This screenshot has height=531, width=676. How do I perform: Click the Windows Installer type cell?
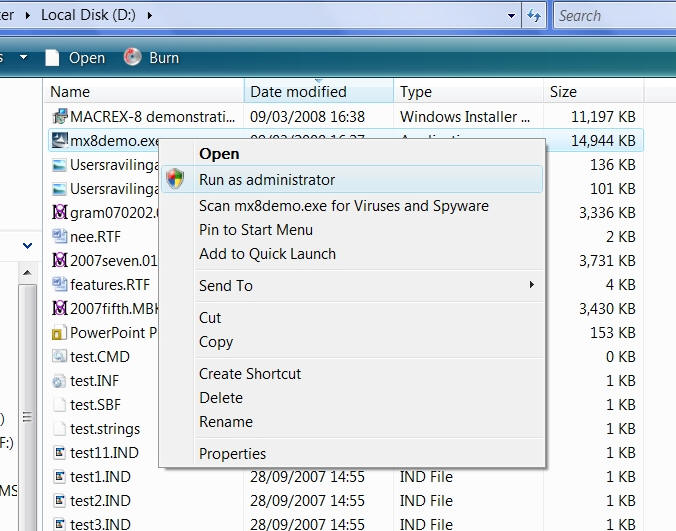(x=465, y=116)
